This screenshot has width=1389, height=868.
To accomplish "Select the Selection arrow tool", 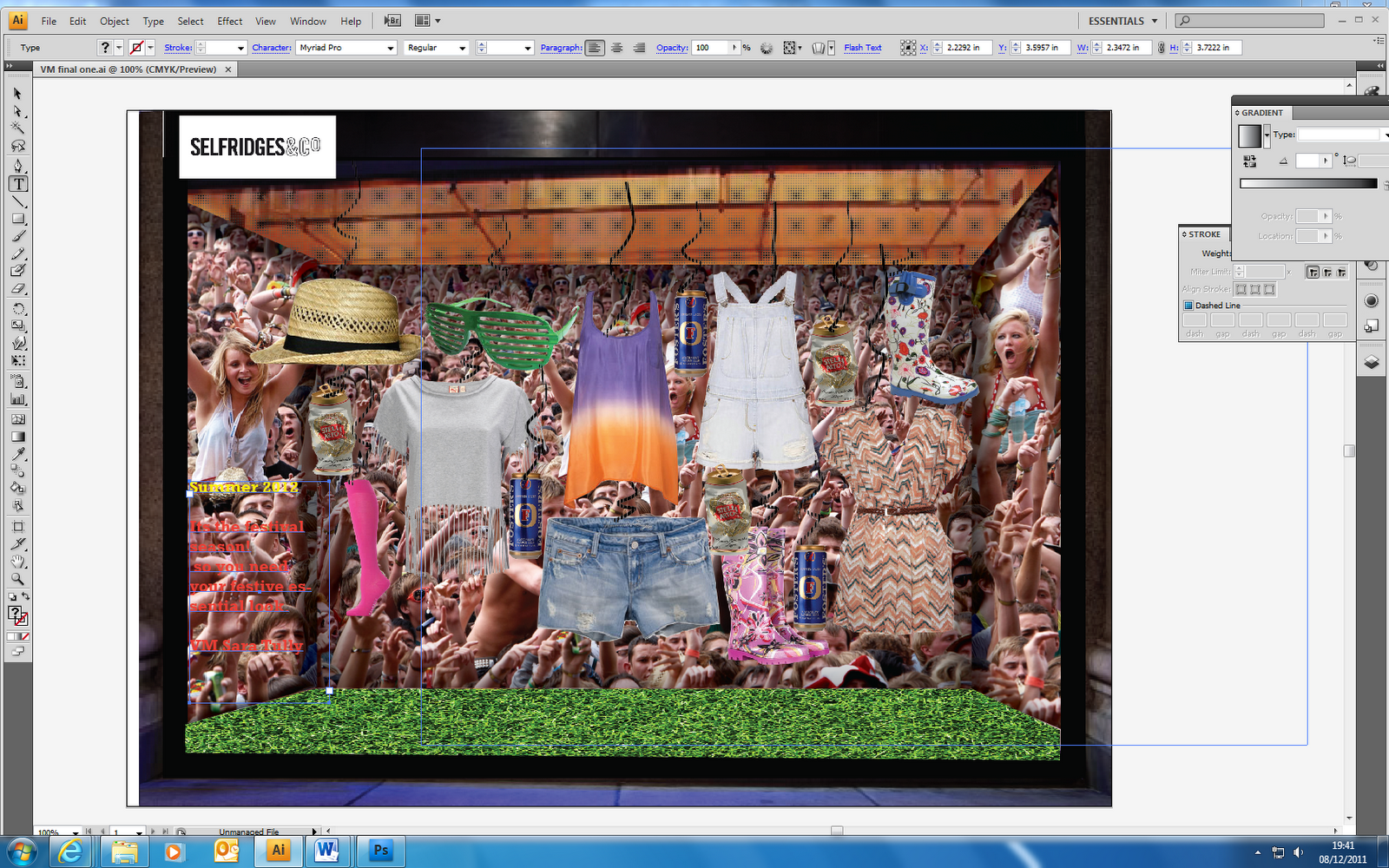I will (x=17, y=95).
